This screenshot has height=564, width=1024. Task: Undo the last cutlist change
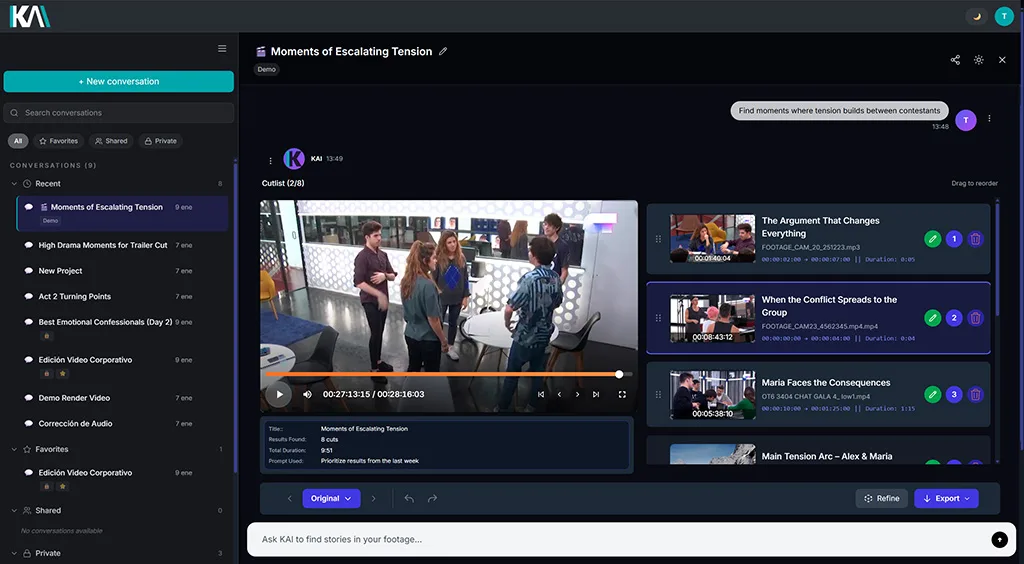409,498
